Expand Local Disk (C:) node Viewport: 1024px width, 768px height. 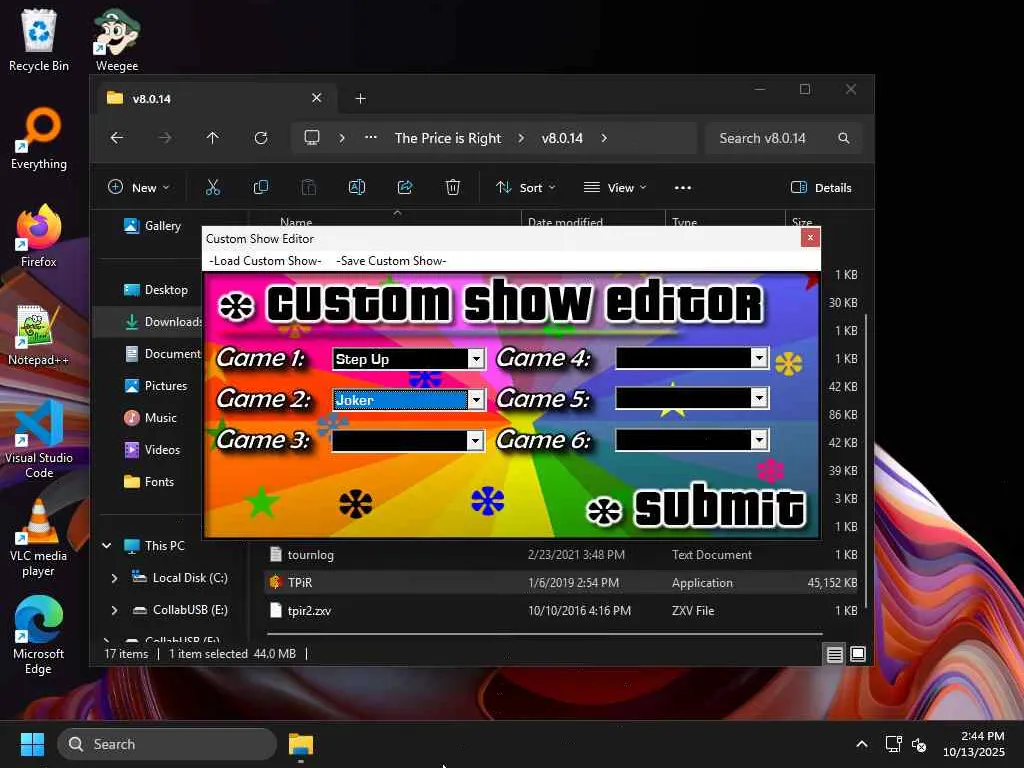coord(114,577)
